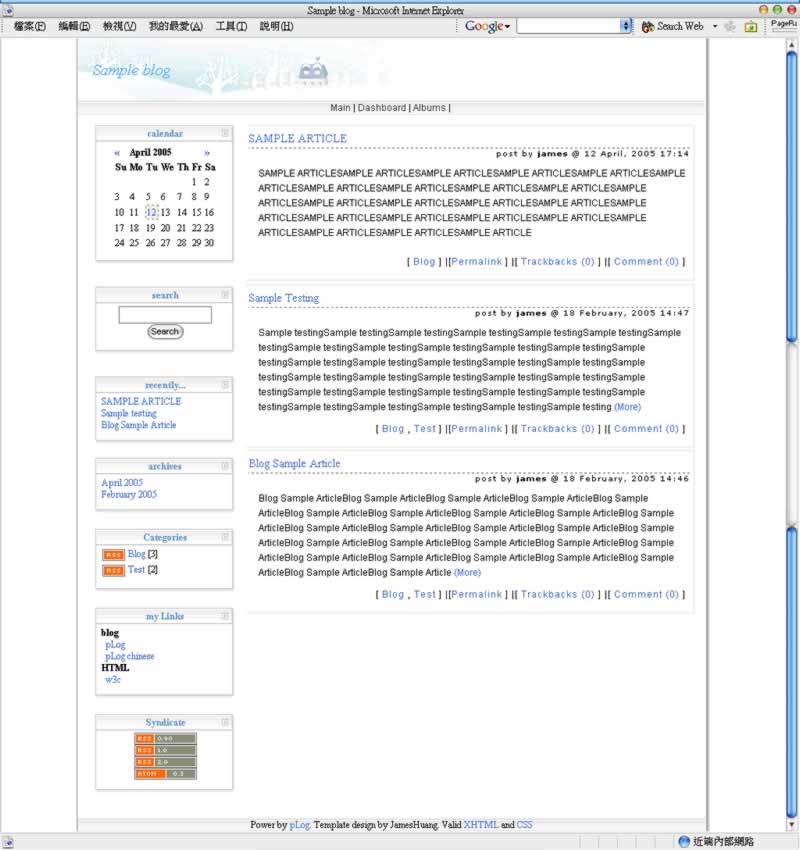Open Comment (0) of Sample Testing post
800x850 pixels.
click(x=646, y=429)
